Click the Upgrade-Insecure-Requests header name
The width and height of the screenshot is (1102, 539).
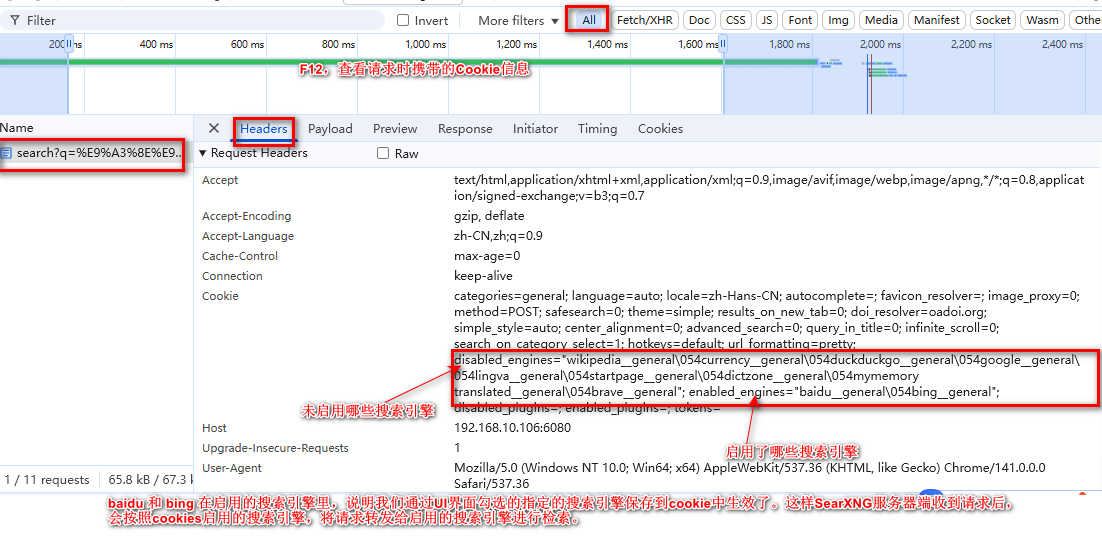[x=276, y=448]
